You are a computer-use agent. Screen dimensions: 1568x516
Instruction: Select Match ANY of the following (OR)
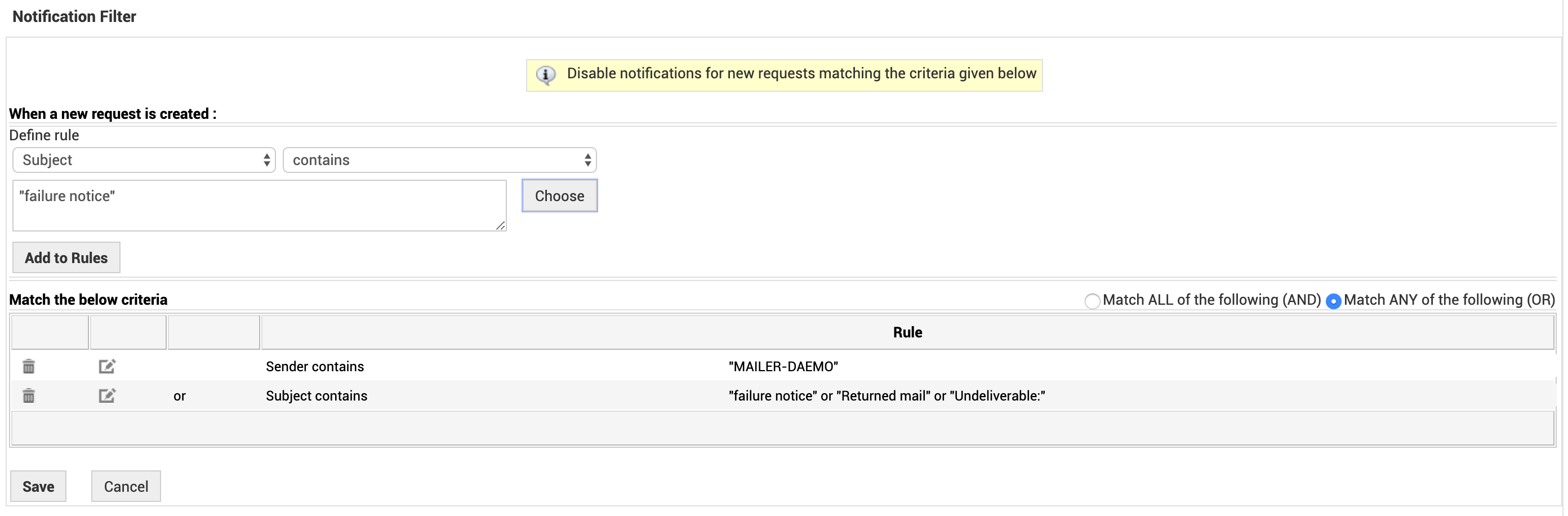tap(1333, 301)
